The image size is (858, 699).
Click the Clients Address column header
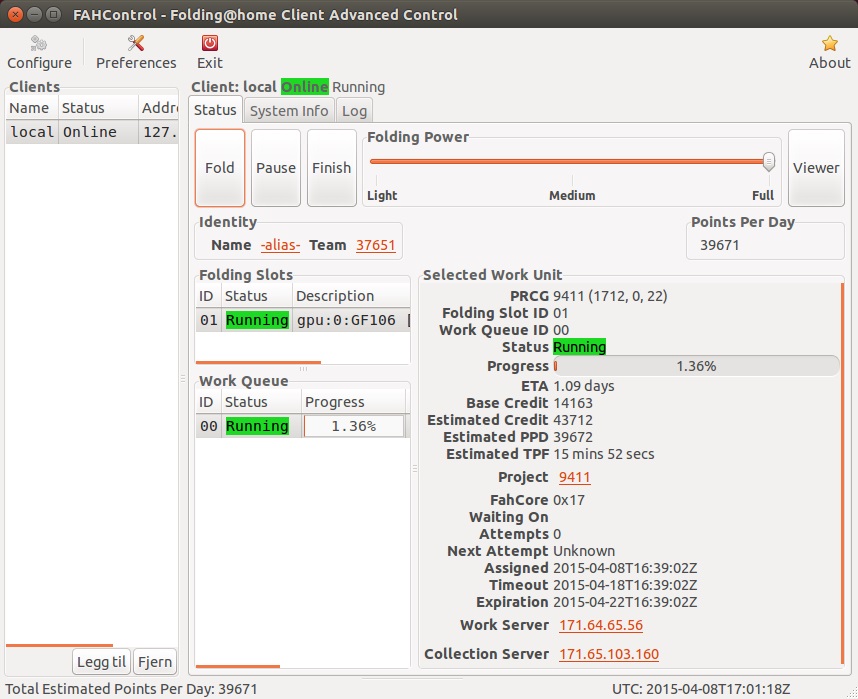158,108
